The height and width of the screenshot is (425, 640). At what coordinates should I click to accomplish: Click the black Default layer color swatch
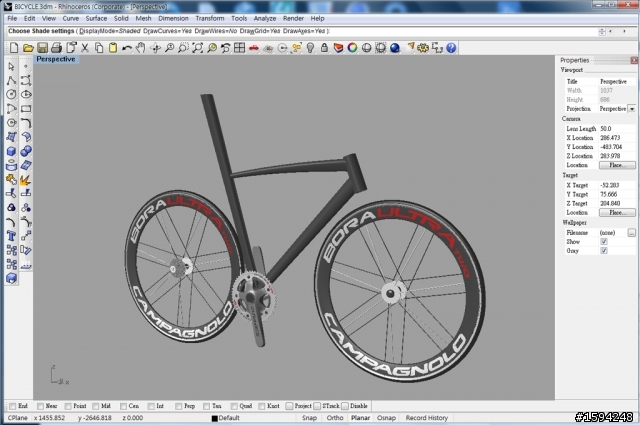click(x=213, y=418)
